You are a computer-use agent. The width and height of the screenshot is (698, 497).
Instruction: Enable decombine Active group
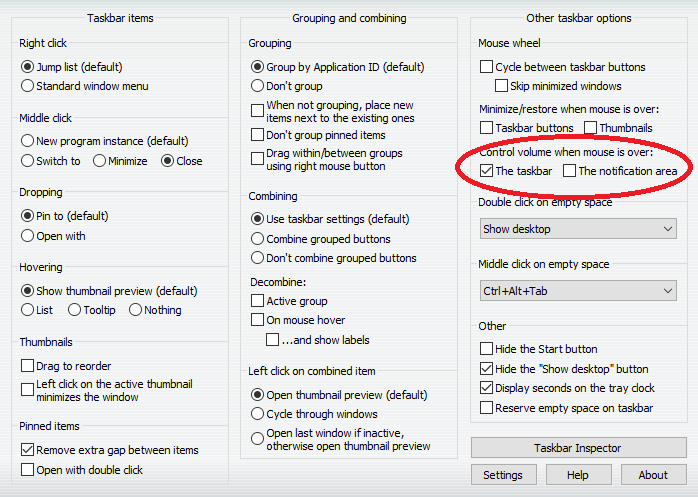(258, 301)
